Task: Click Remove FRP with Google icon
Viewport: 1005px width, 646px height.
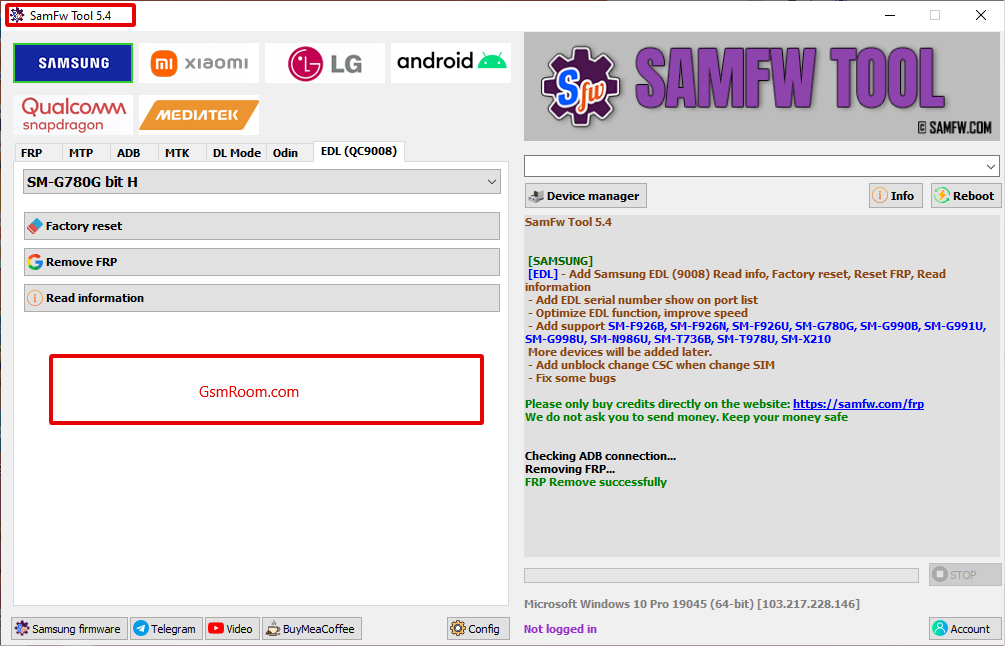Action: [261, 262]
